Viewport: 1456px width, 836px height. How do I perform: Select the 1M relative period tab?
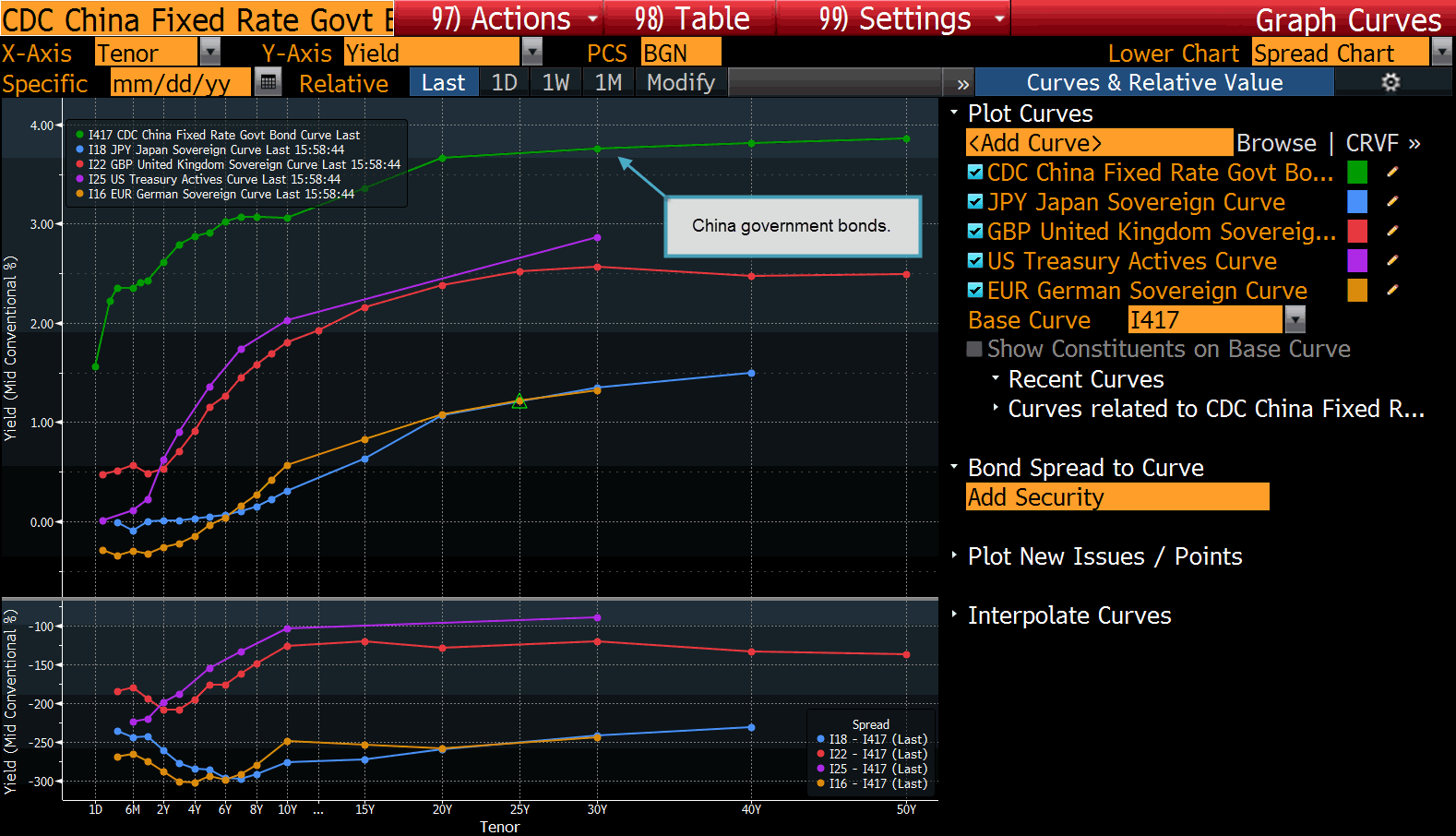(608, 82)
